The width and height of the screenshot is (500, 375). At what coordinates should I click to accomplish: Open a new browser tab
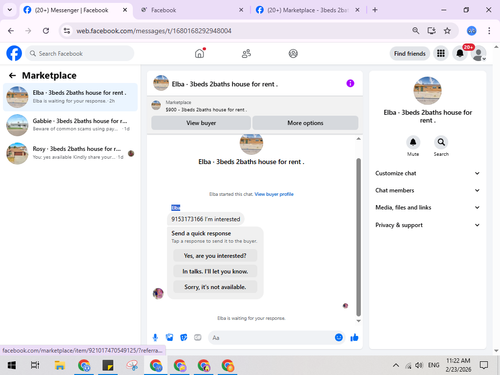pyautogui.click(x=375, y=10)
